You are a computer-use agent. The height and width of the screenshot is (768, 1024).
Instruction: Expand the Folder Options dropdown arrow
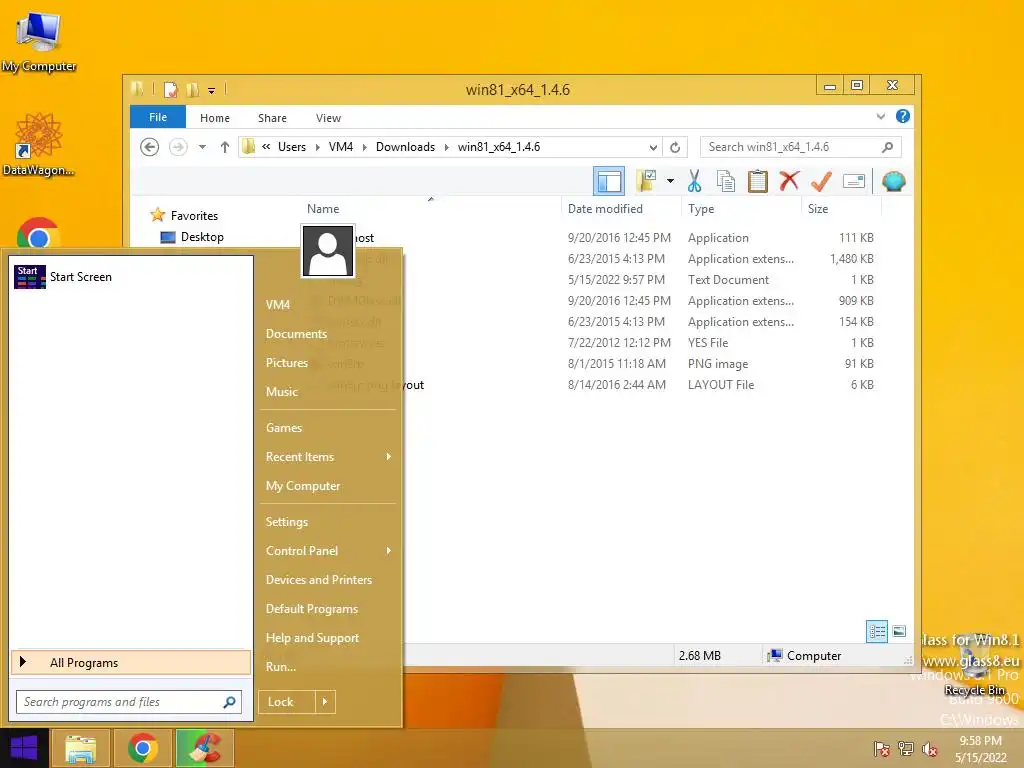[x=670, y=181]
